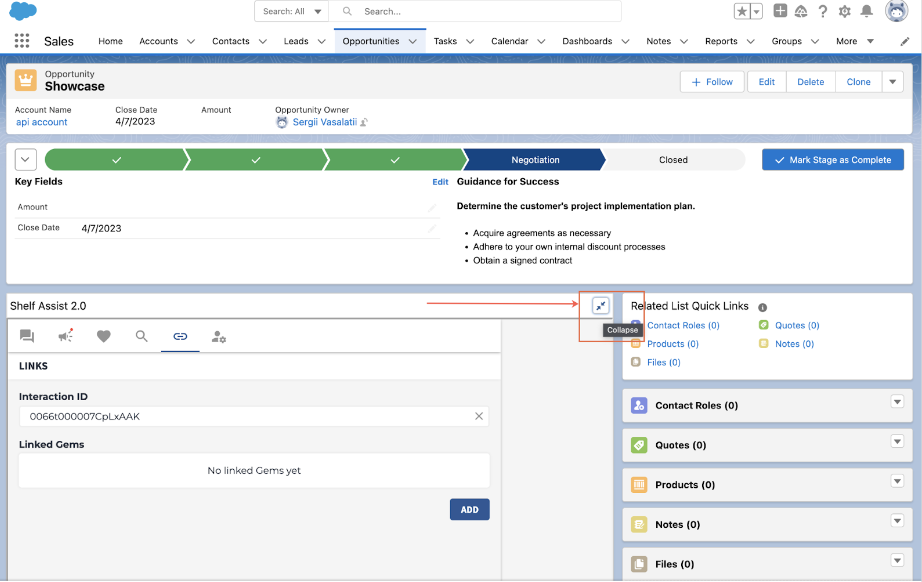The height and width of the screenshot is (582, 922).
Task: Open more record actions dropdown beside Clone
Action: click(x=893, y=82)
